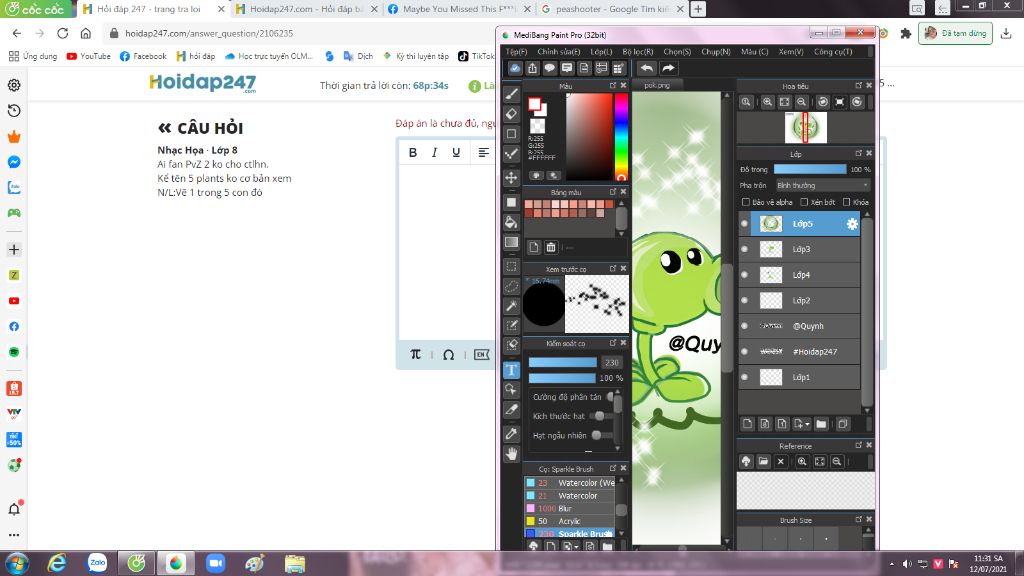
Task: Select the Lasso tool
Action: (x=512, y=286)
